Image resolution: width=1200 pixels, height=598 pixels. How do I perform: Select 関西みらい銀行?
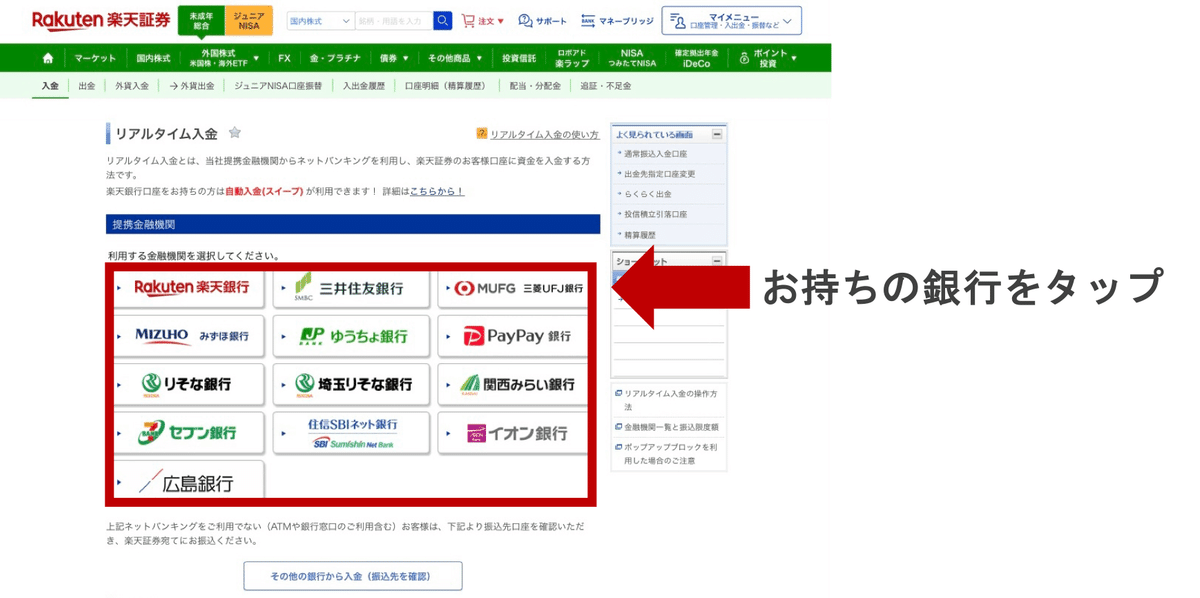[x=513, y=384]
